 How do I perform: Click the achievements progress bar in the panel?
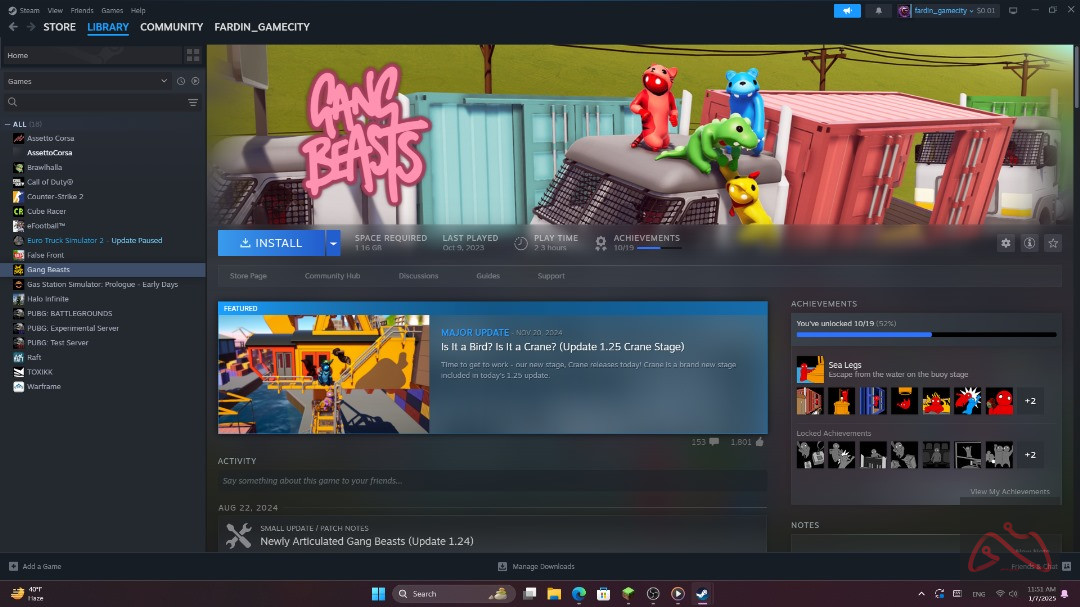[925, 335]
